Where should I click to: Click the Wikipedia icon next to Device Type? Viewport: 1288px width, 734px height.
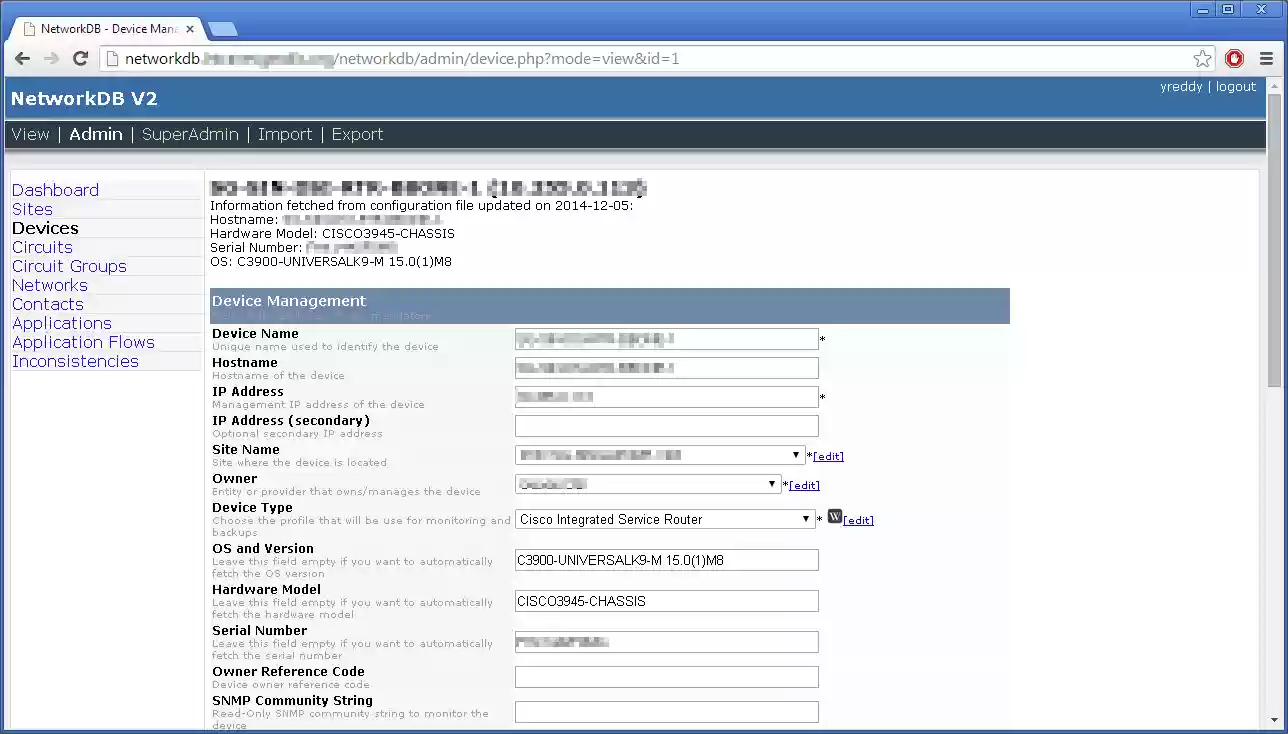[x=835, y=517]
